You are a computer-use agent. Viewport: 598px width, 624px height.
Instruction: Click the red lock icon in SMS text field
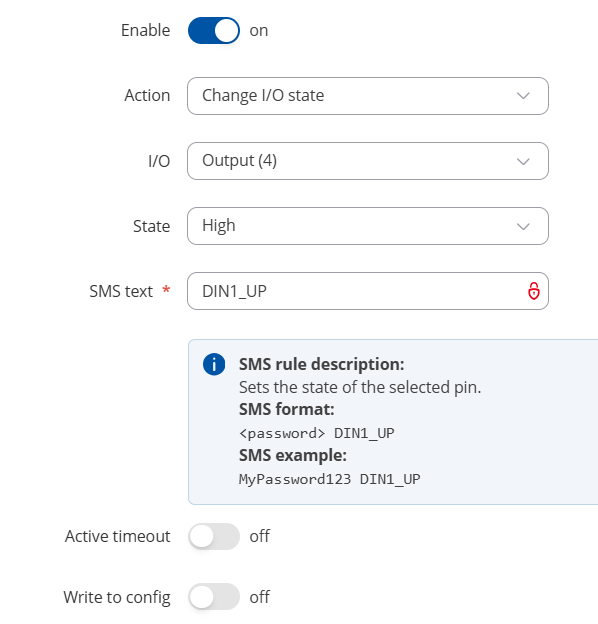click(534, 291)
